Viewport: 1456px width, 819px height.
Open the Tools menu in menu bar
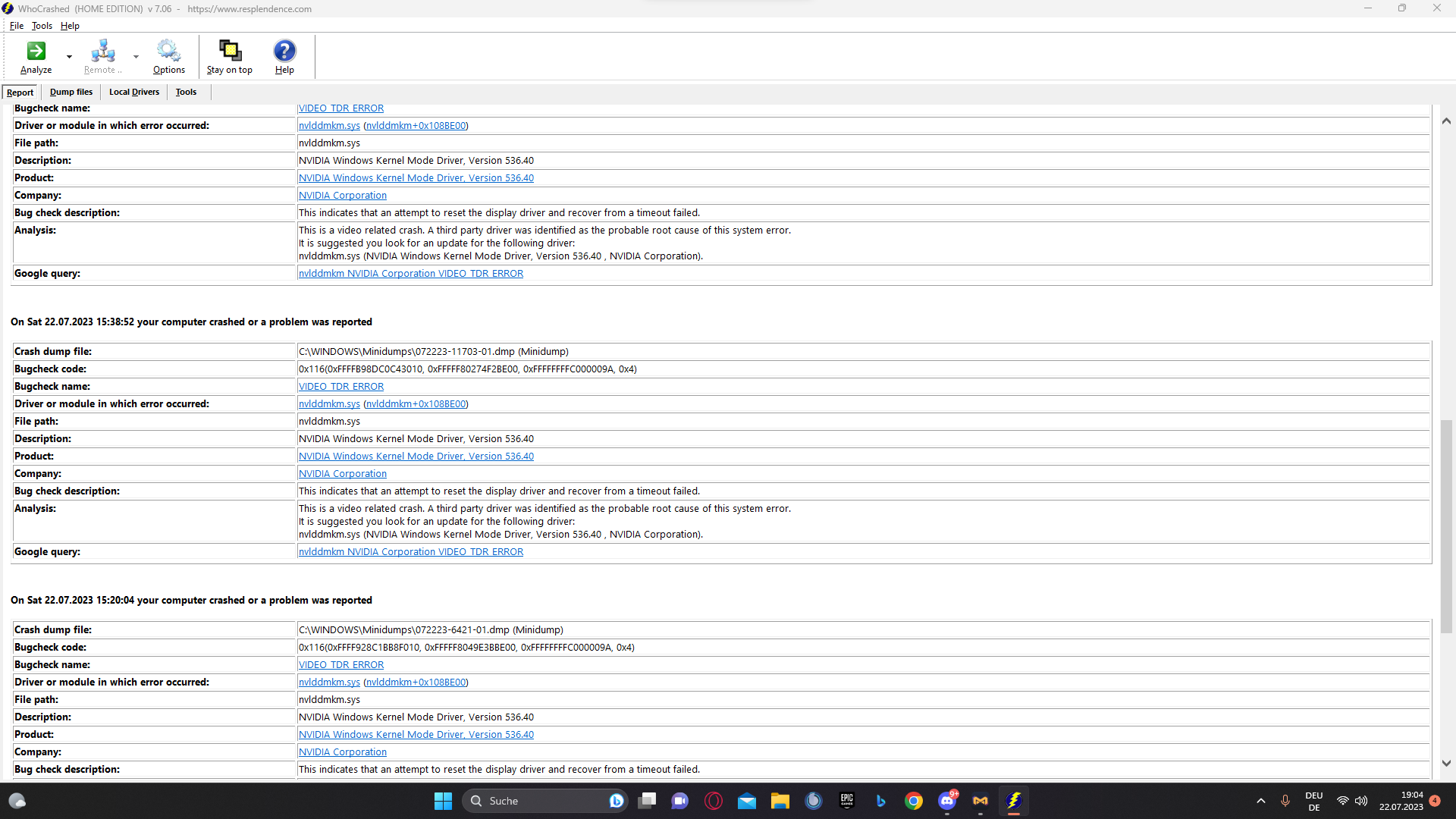pos(42,26)
